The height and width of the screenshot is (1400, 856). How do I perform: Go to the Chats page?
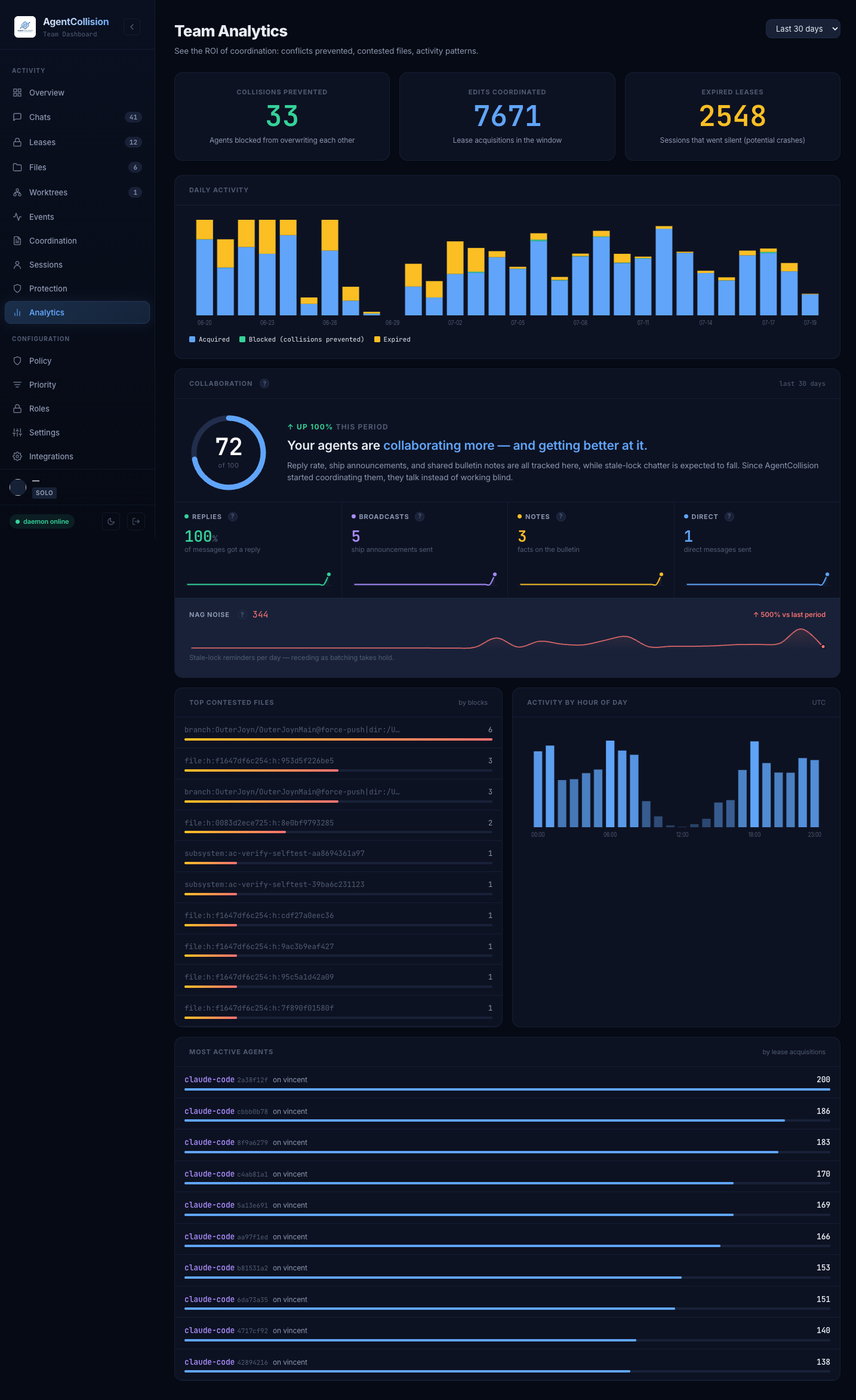pos(77,117)
